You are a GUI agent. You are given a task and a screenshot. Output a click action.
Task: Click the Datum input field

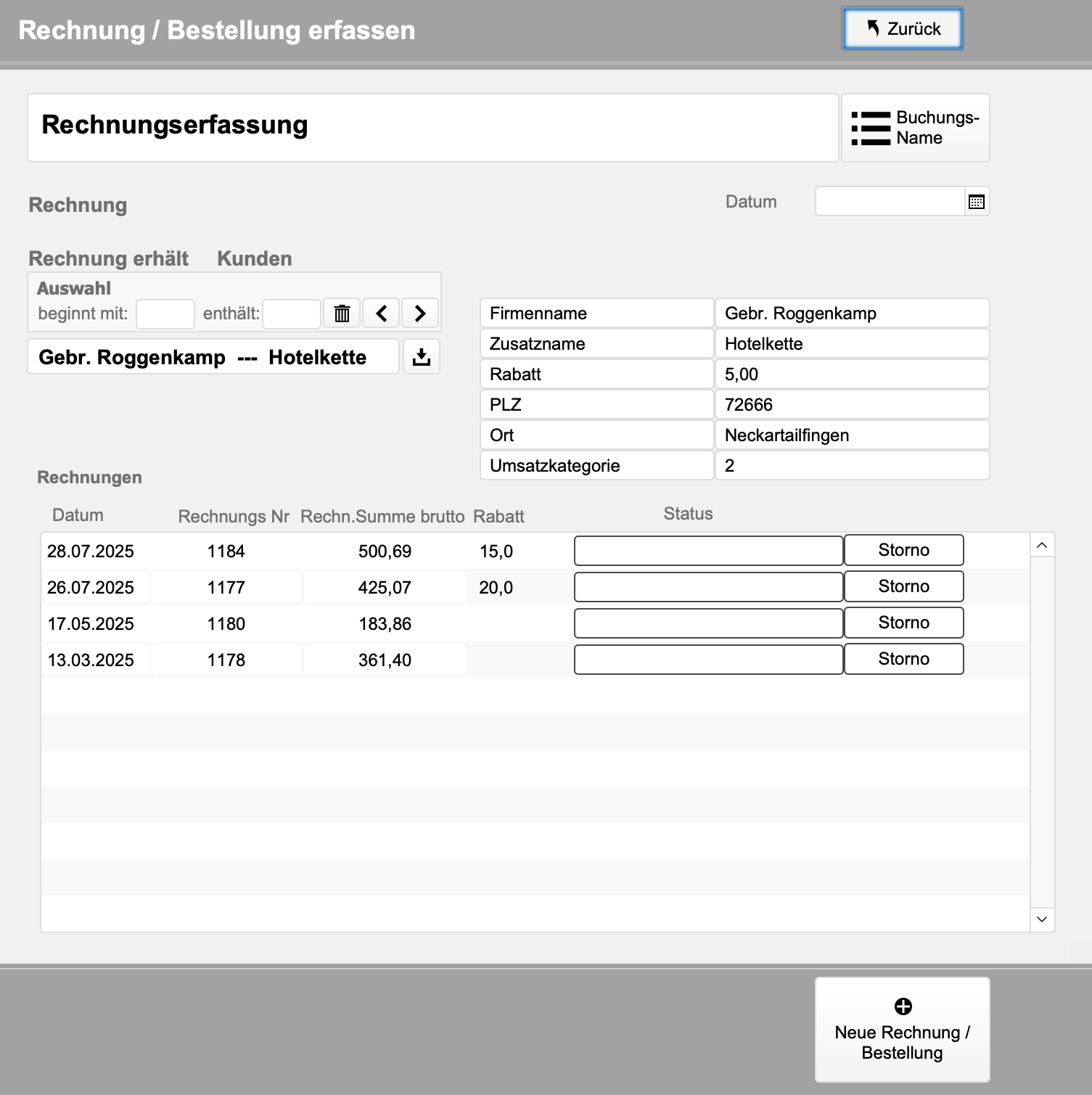click(x=890, y=202)
